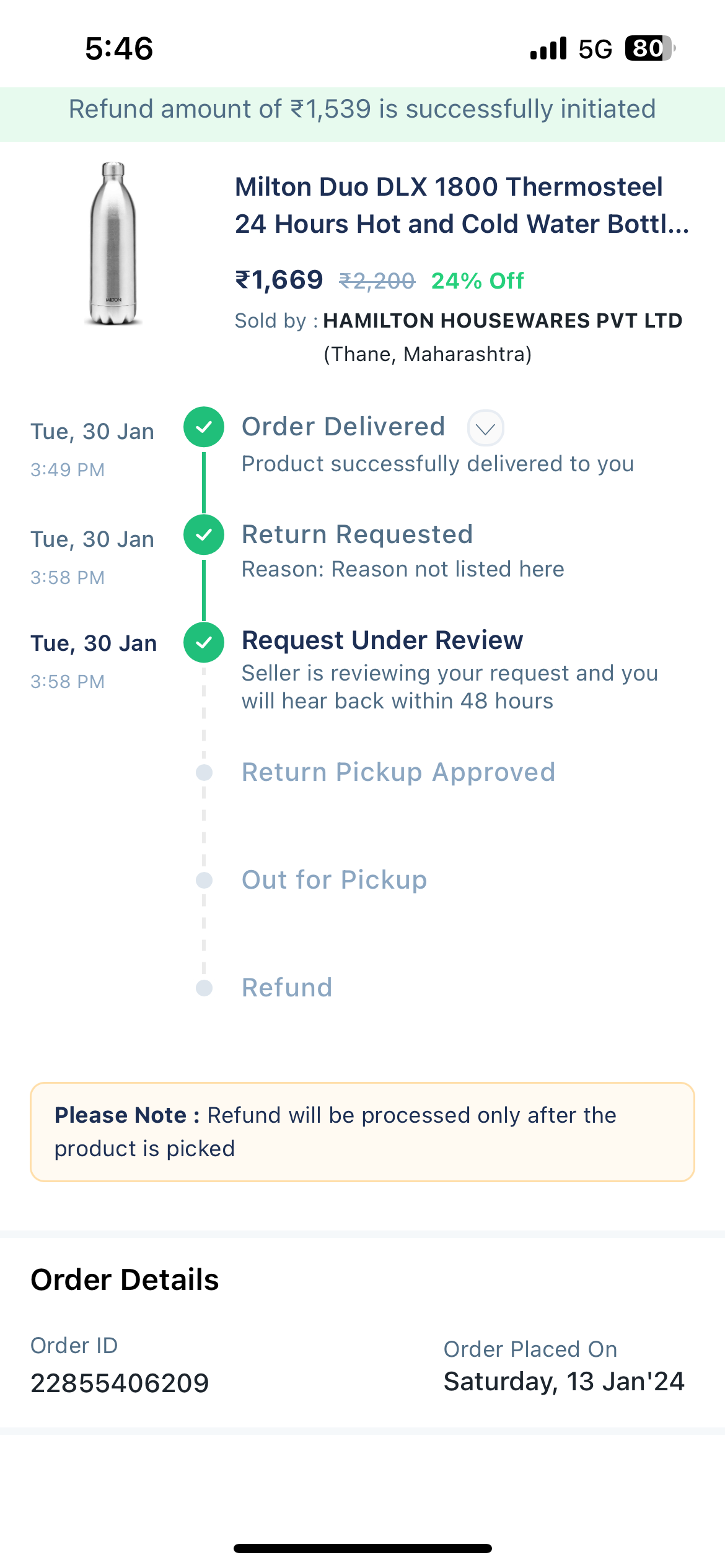Viewport: 725px width, 1568px height.
Task: Tap the Milton water bottle product image
Action: (x=113, y=243)
